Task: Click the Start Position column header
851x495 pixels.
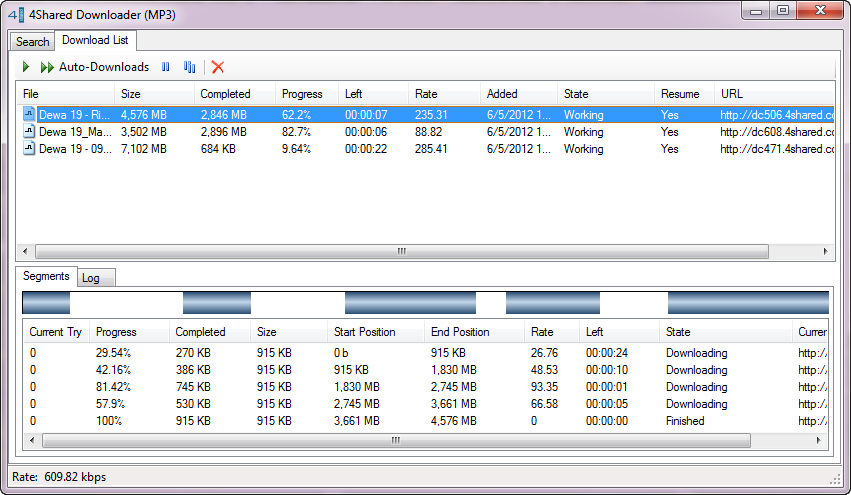Action: (376, 332)
